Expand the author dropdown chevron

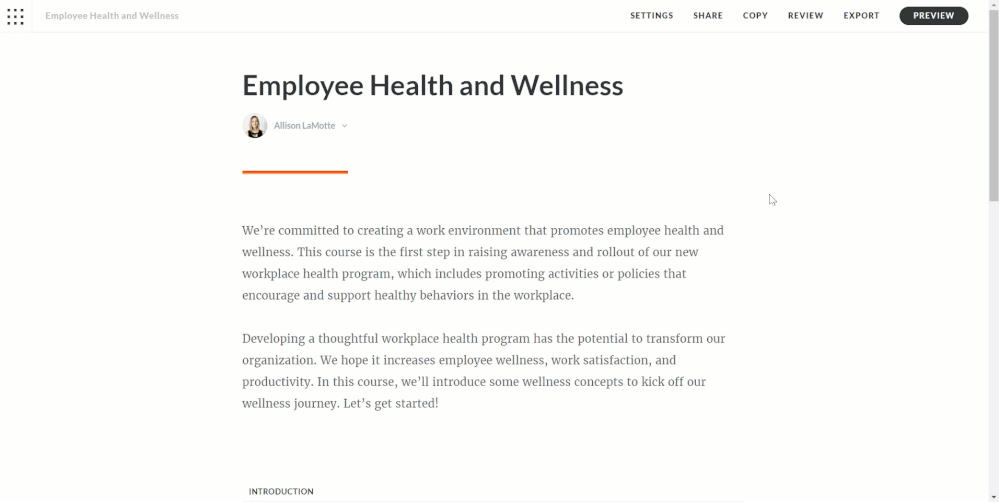(344, 126)
